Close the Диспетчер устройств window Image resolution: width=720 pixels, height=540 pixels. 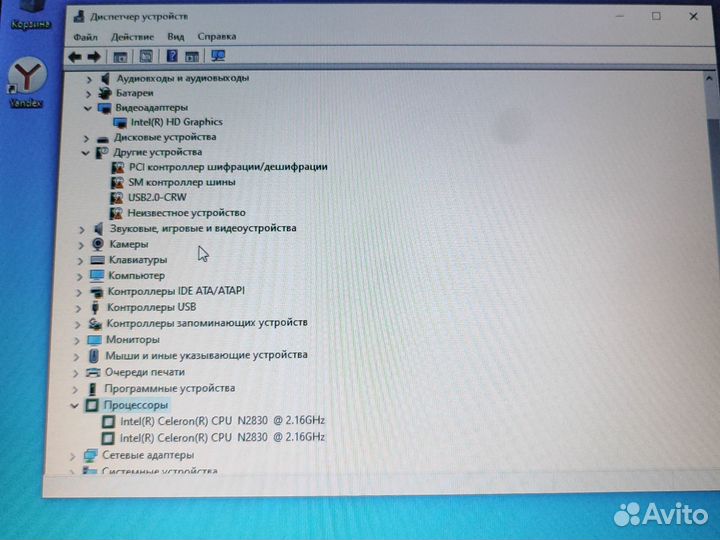[x=693, y=17]
